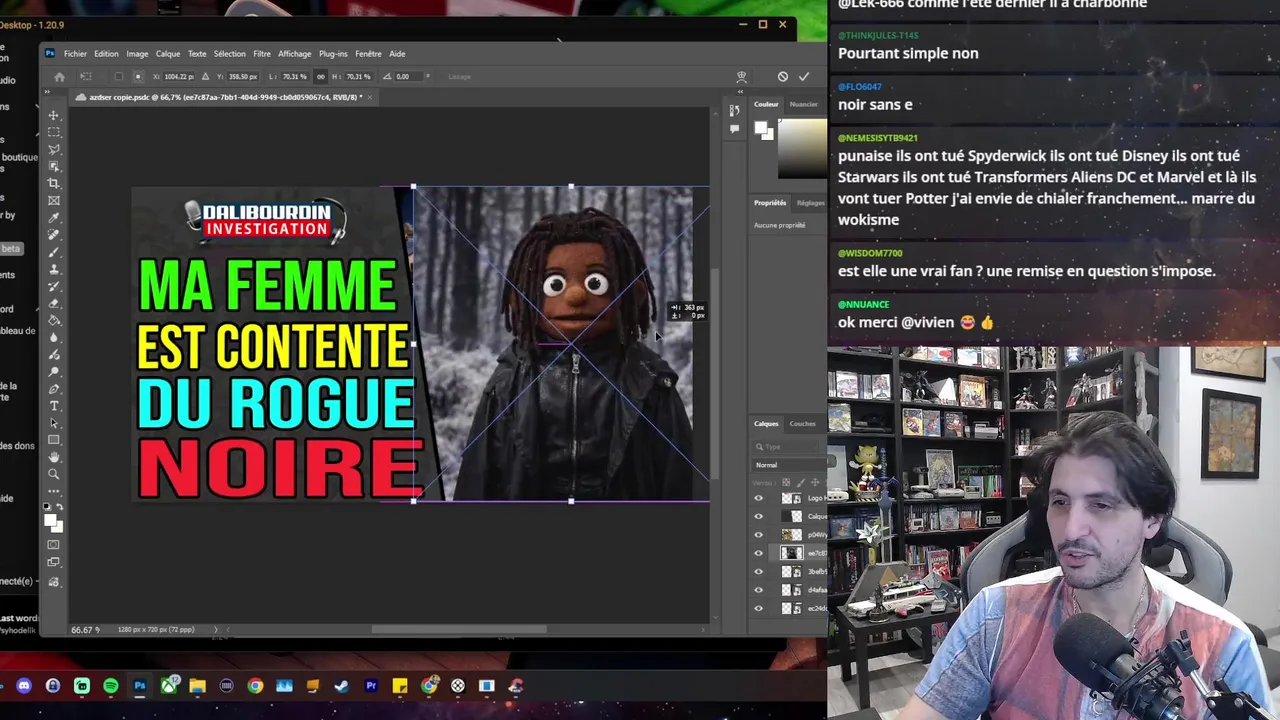This screenshot has width=1280, height=720.
Task: Hide the d4afaa layer
Action: 758,590
